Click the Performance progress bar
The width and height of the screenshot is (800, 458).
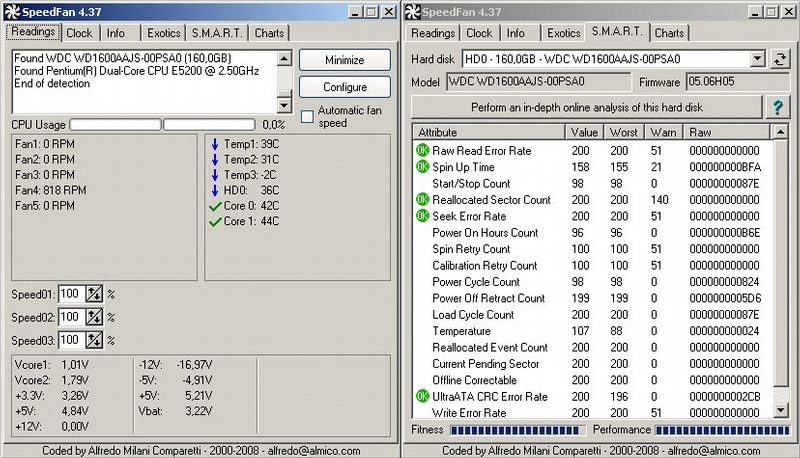tap(722, 430)
